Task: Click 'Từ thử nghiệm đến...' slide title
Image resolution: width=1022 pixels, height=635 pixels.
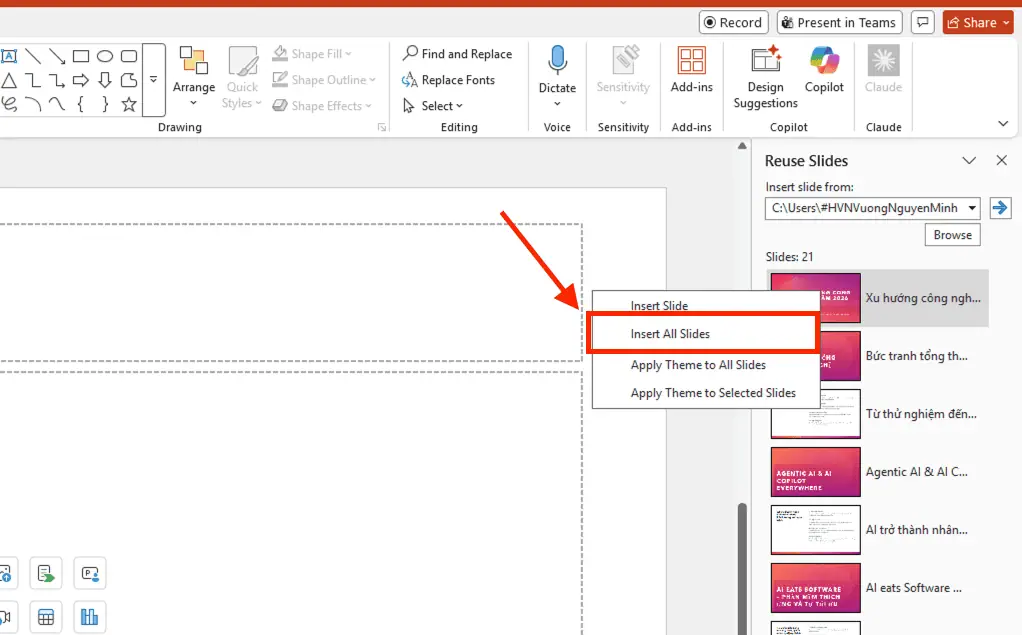Action: (921, 413)
